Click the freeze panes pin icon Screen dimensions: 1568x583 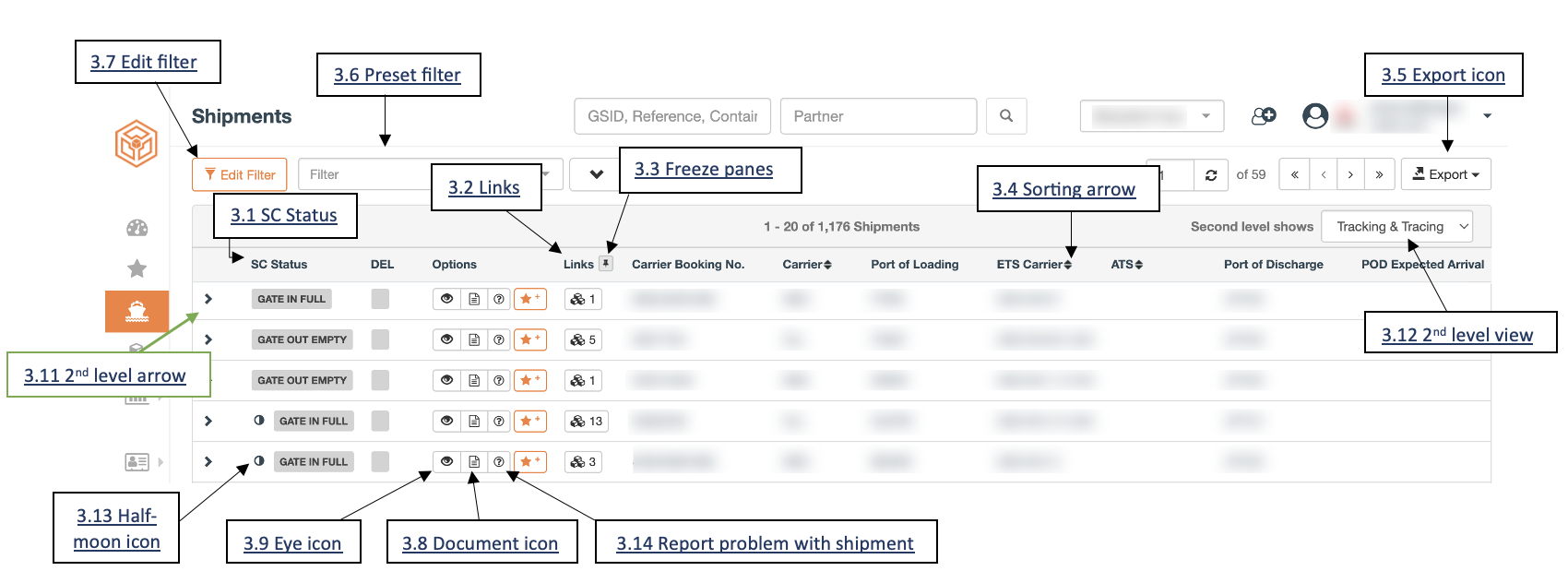(x=606, y=264)
